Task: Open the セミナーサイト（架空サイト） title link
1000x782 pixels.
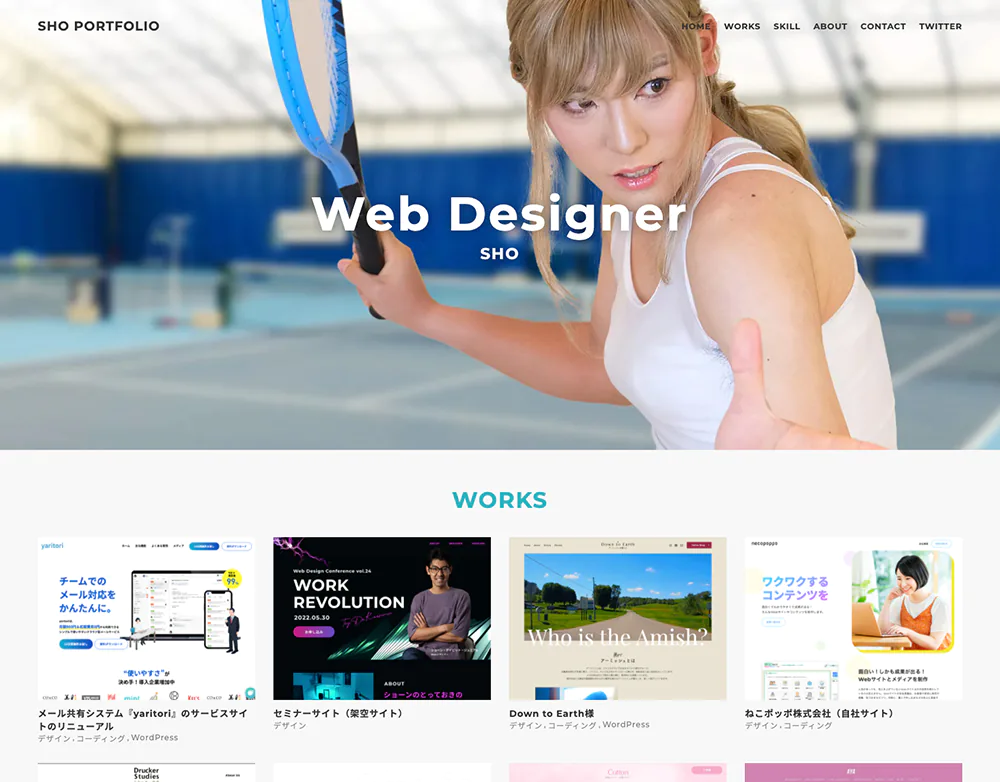Action: (340, 714)
